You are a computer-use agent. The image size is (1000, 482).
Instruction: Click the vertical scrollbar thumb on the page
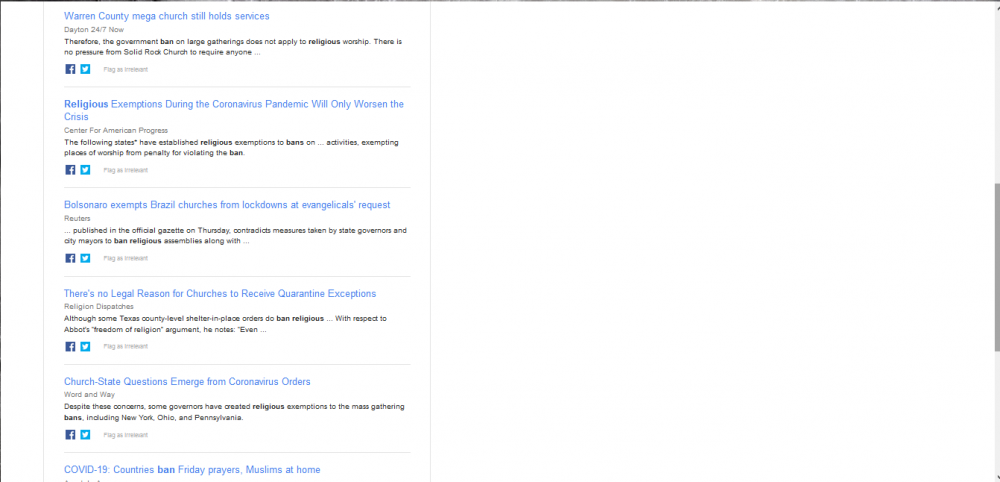(997, 267)
